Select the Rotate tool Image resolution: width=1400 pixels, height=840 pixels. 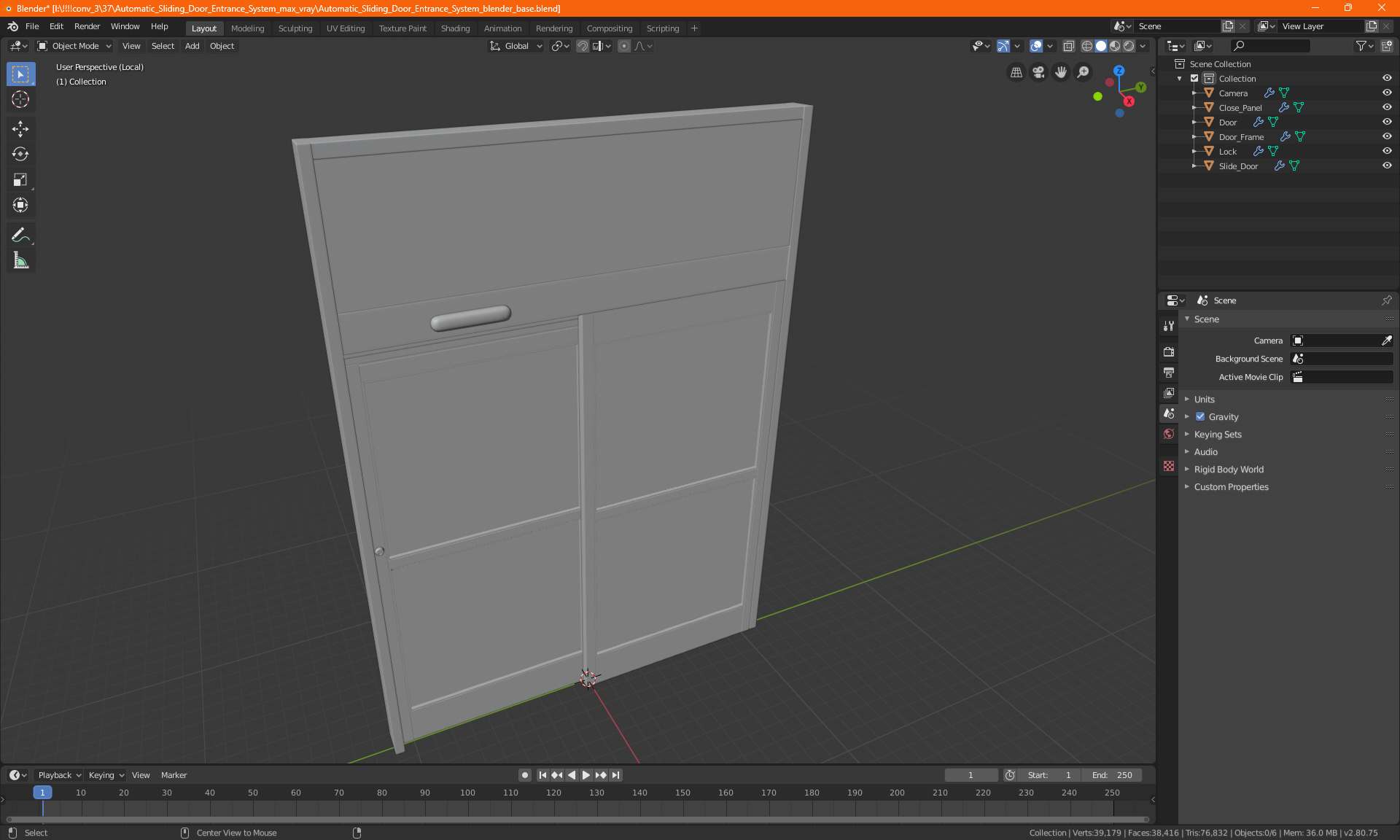click(x=20, y=155)
